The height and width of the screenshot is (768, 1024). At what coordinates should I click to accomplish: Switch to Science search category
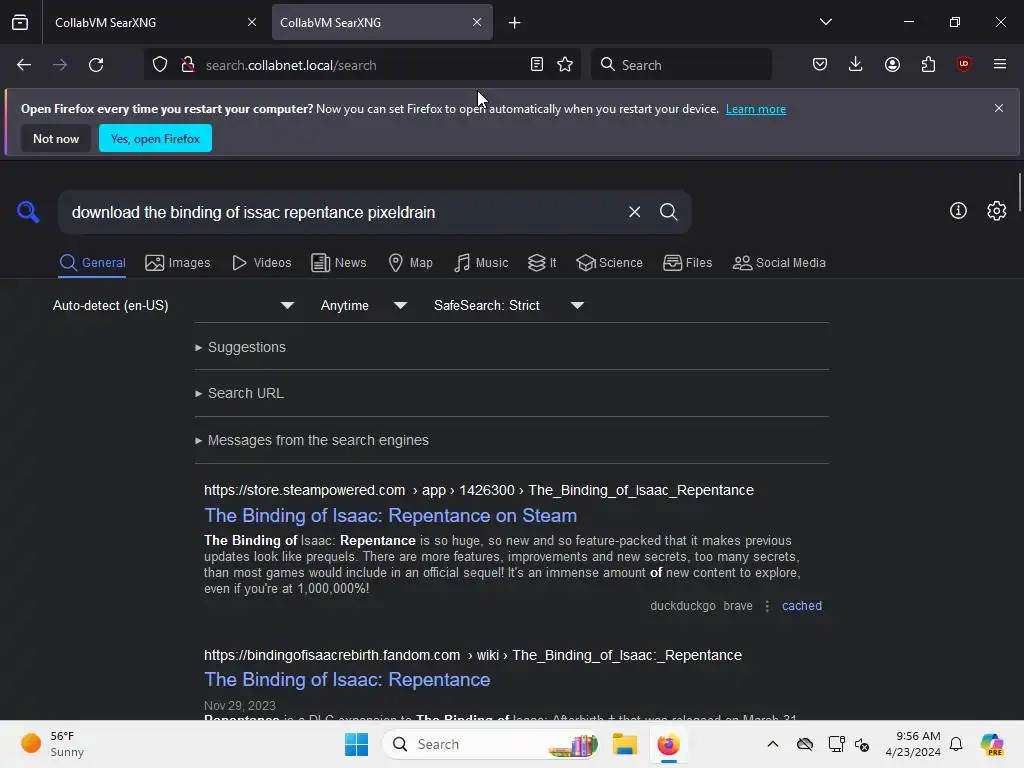pyautogui.click(x=609, y=263)
